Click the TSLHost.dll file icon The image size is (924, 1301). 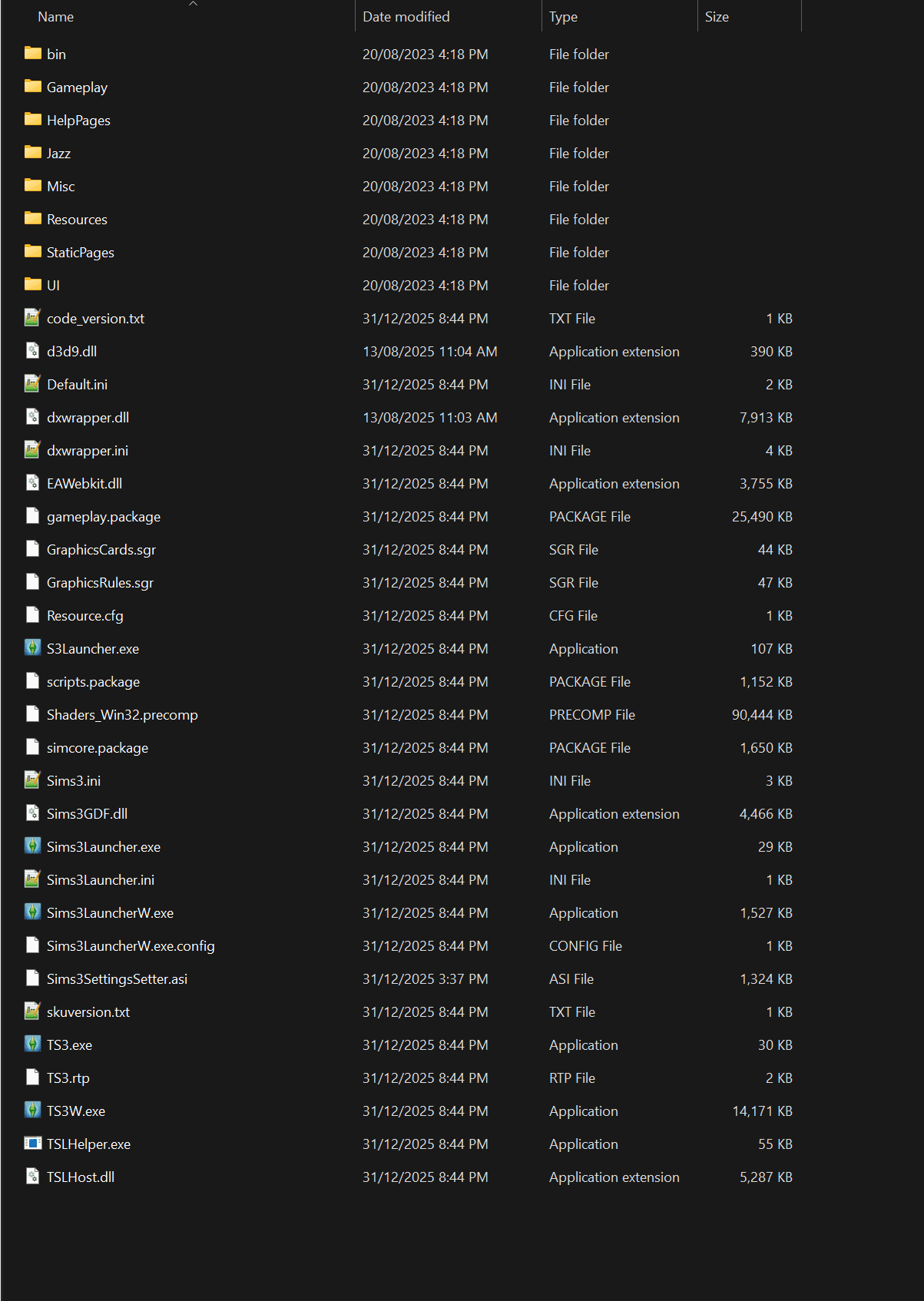pos(32,1176)
